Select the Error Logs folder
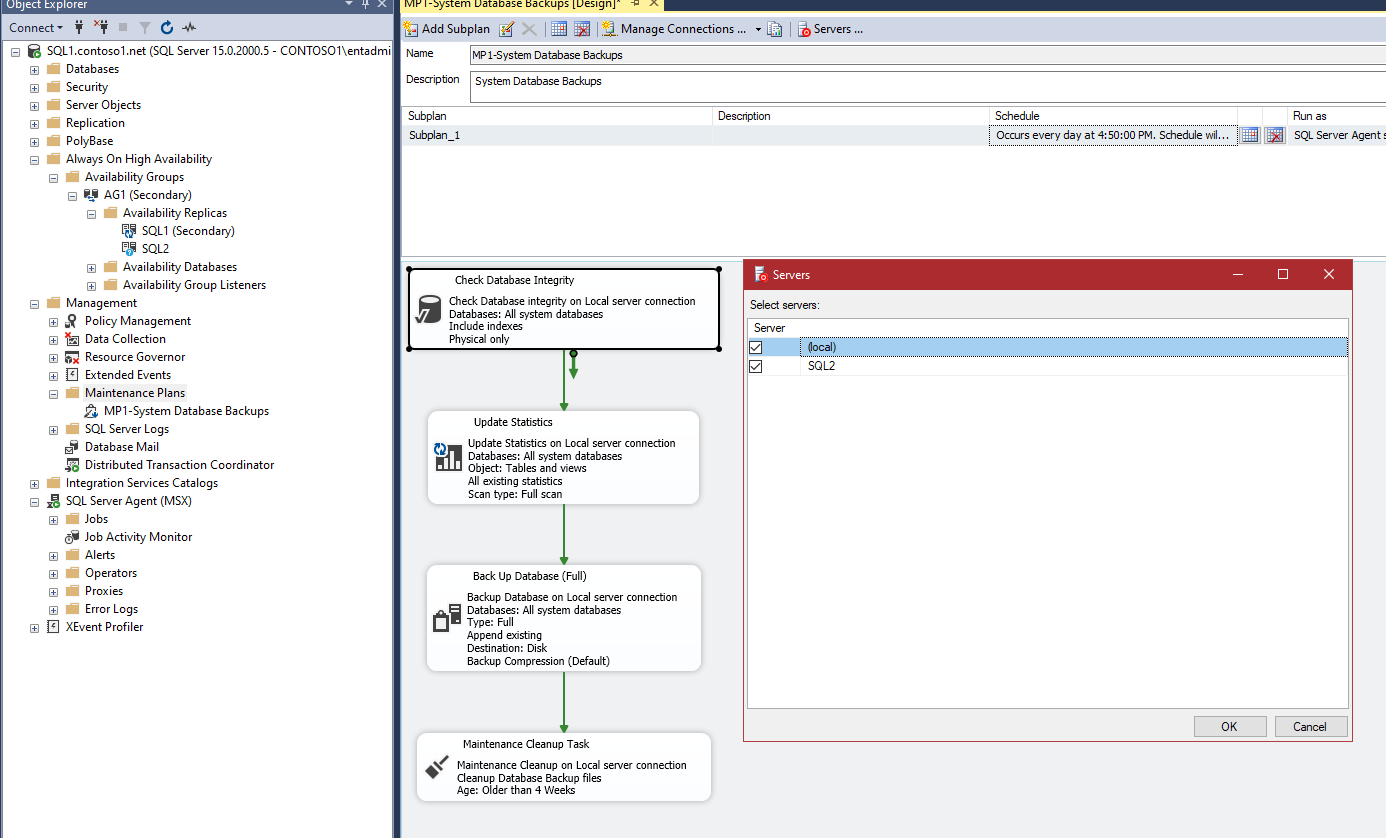The height and width of the screenshot is (838, 1386). pyautogui.click(x=111, y=609)
